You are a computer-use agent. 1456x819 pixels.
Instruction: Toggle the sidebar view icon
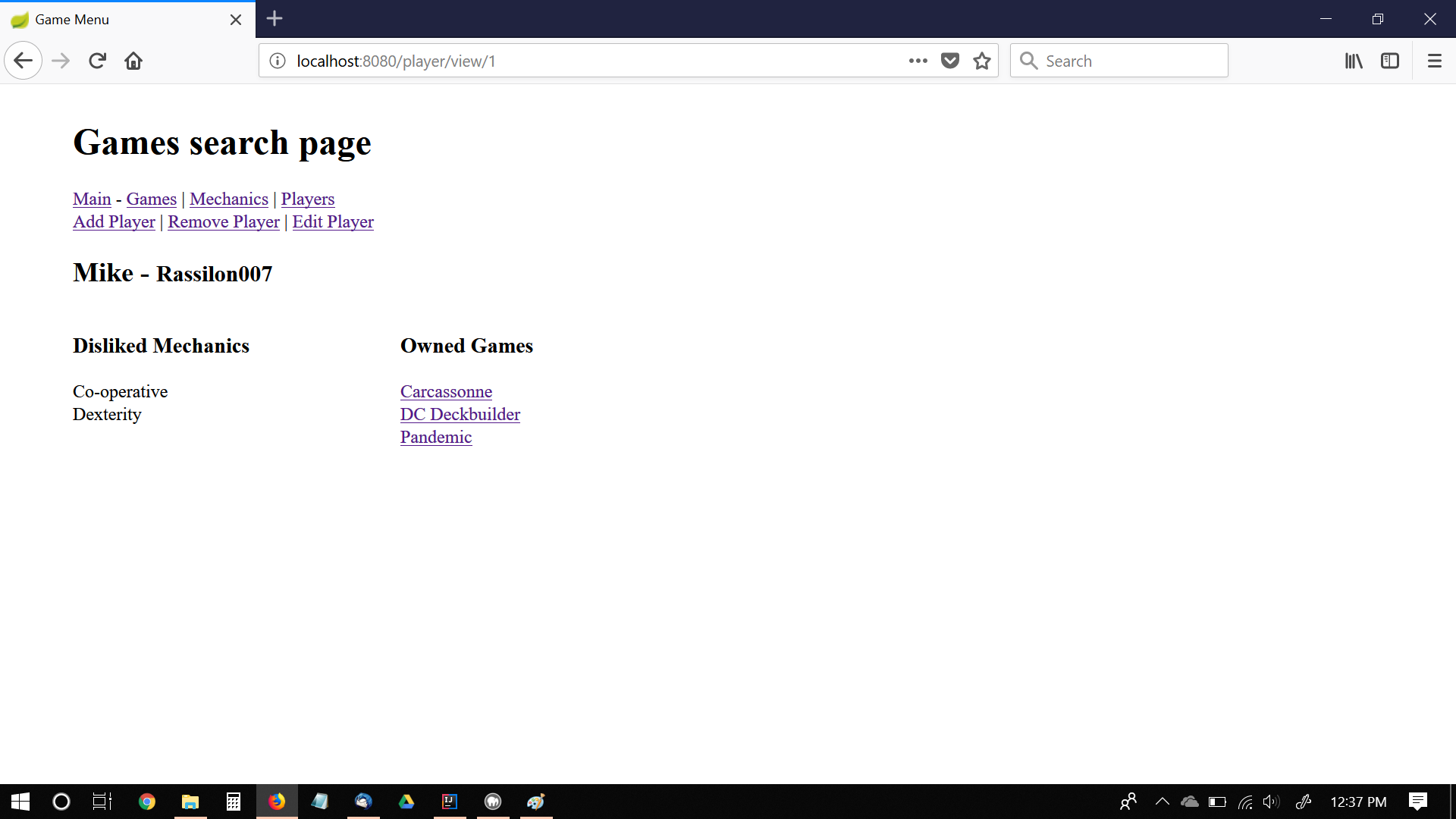tap(1390, 61)
